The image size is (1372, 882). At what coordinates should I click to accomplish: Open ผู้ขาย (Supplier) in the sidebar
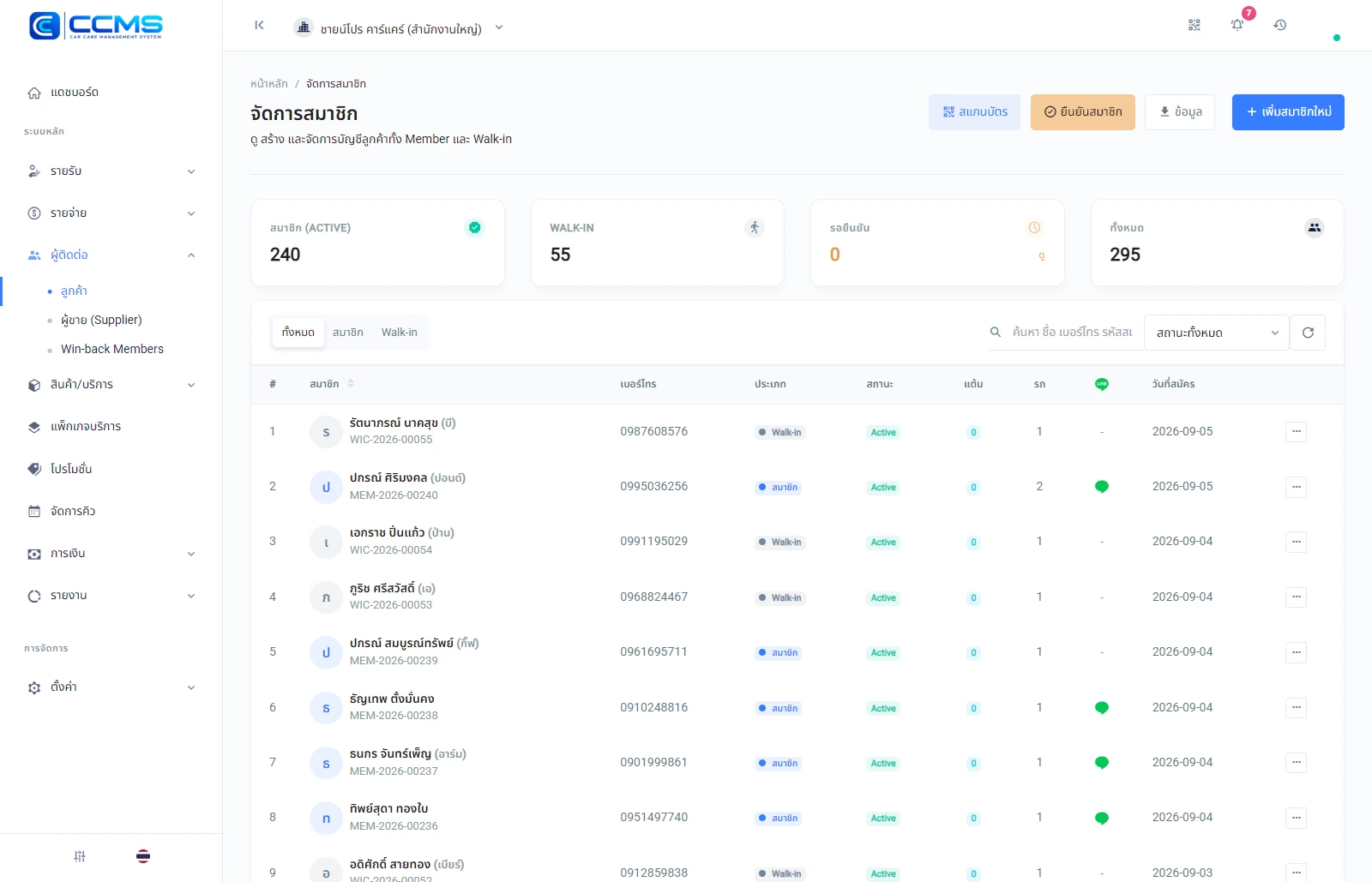(101, 320)
